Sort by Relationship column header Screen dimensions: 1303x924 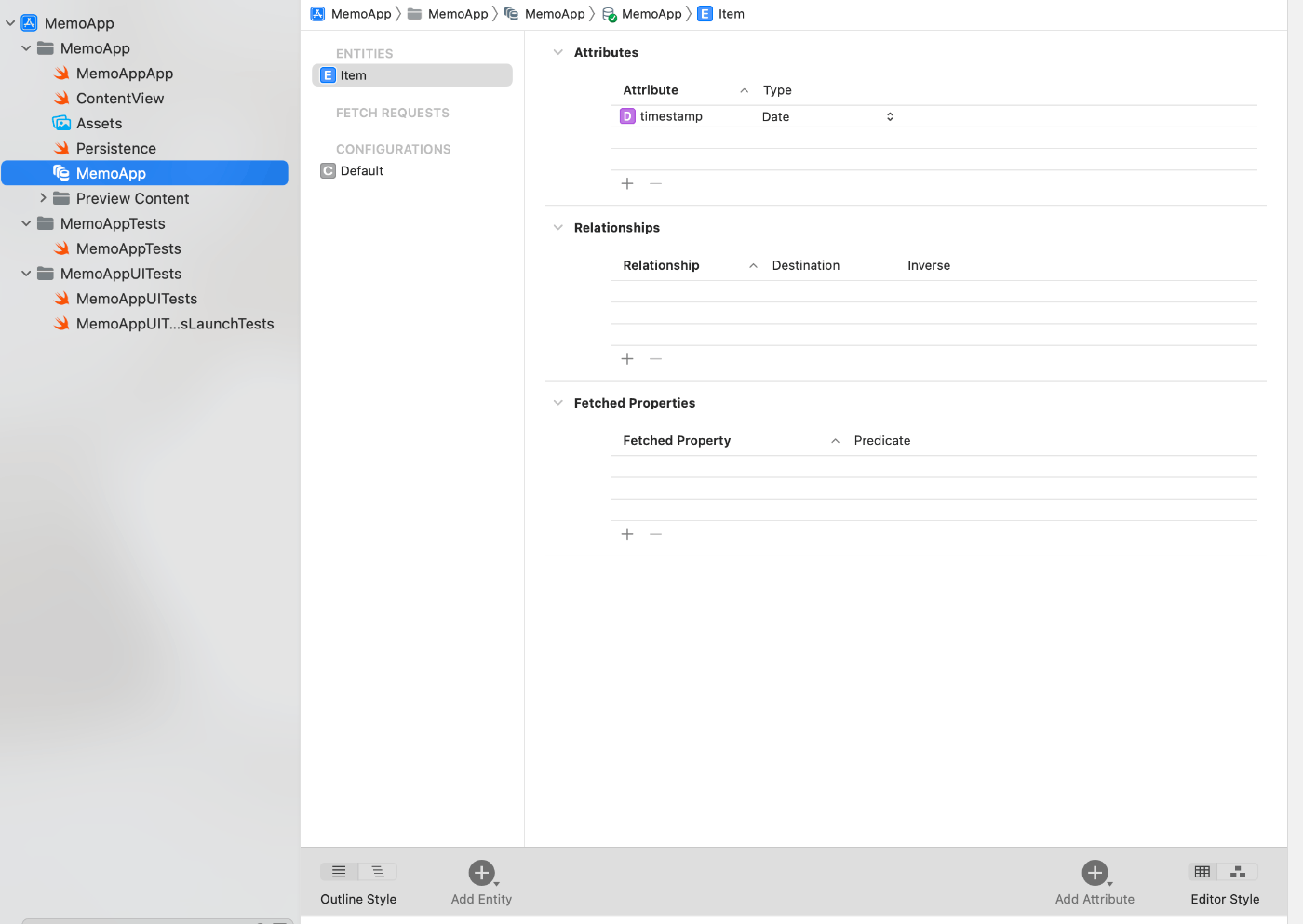(661, 265)
